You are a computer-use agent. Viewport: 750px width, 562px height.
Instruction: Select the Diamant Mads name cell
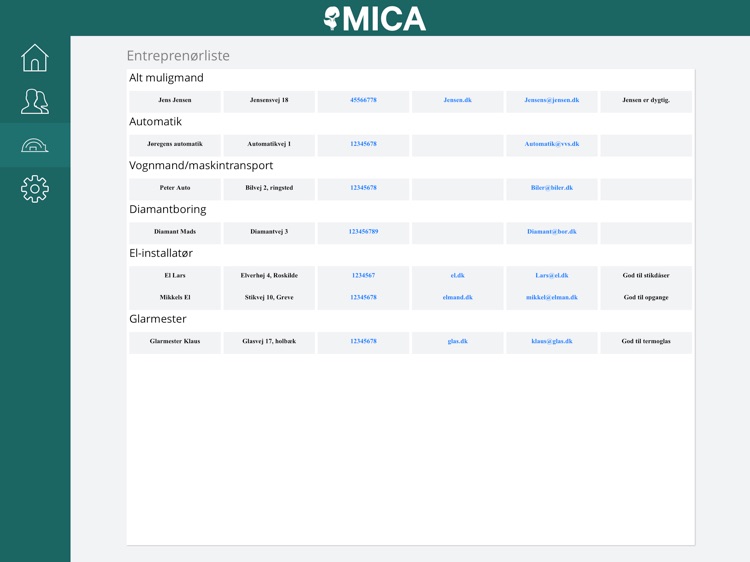click(175, 233)
